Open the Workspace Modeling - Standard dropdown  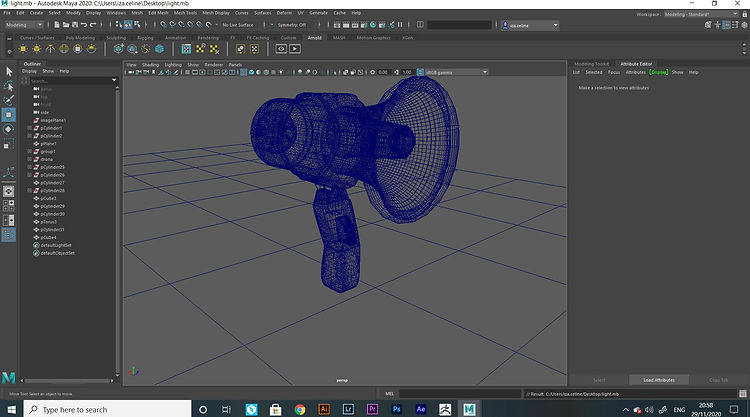pyautogui.click(x=701, y=14)
